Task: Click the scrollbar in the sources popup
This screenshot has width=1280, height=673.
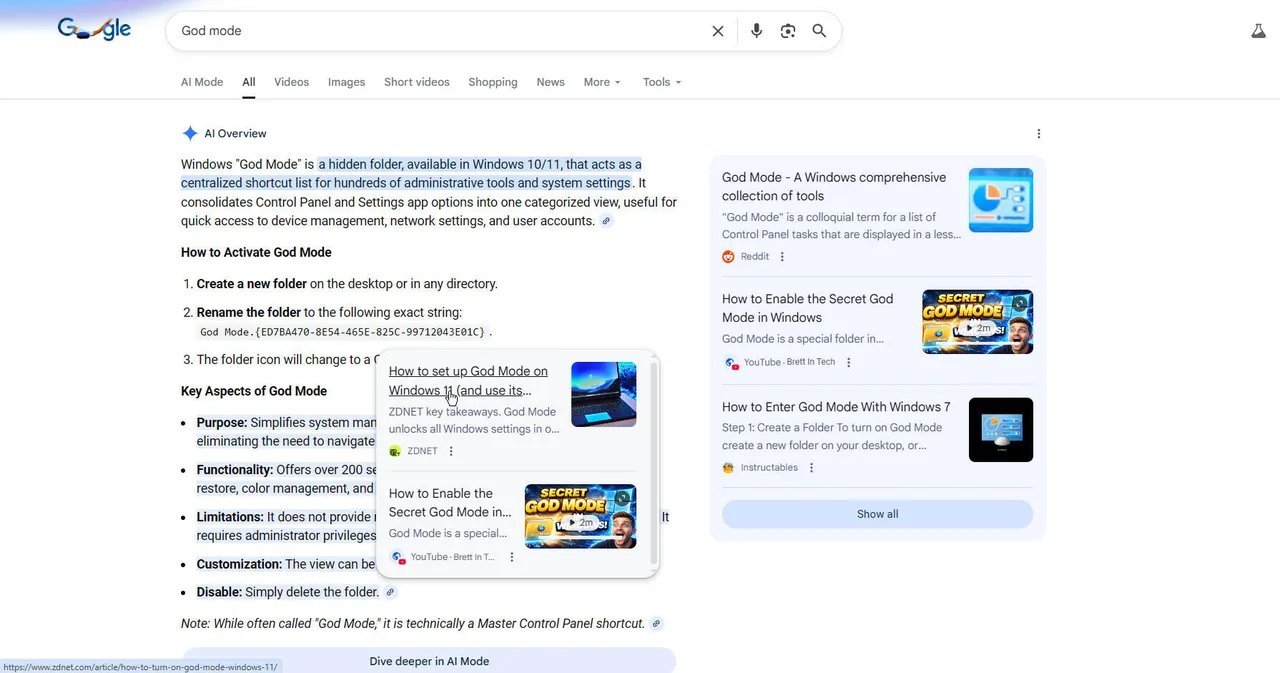Action: pyautogui.click(x=654, y=462)
